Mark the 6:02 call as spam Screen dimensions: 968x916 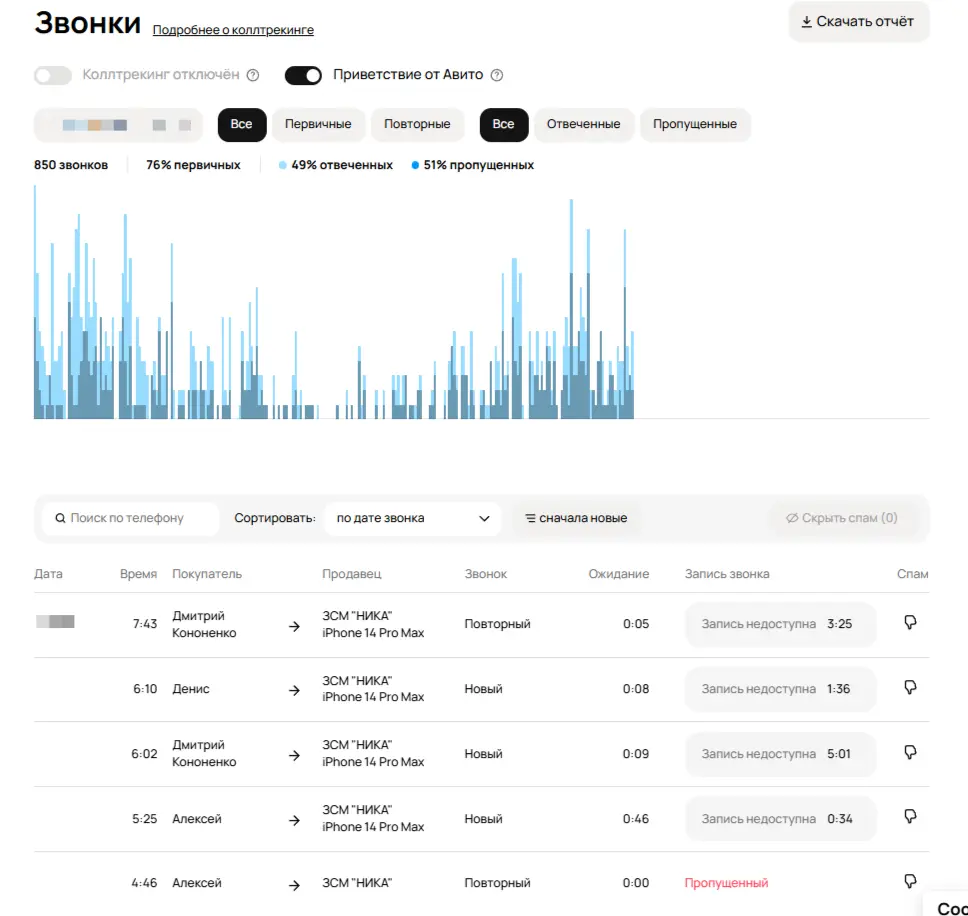pos(910,753)
